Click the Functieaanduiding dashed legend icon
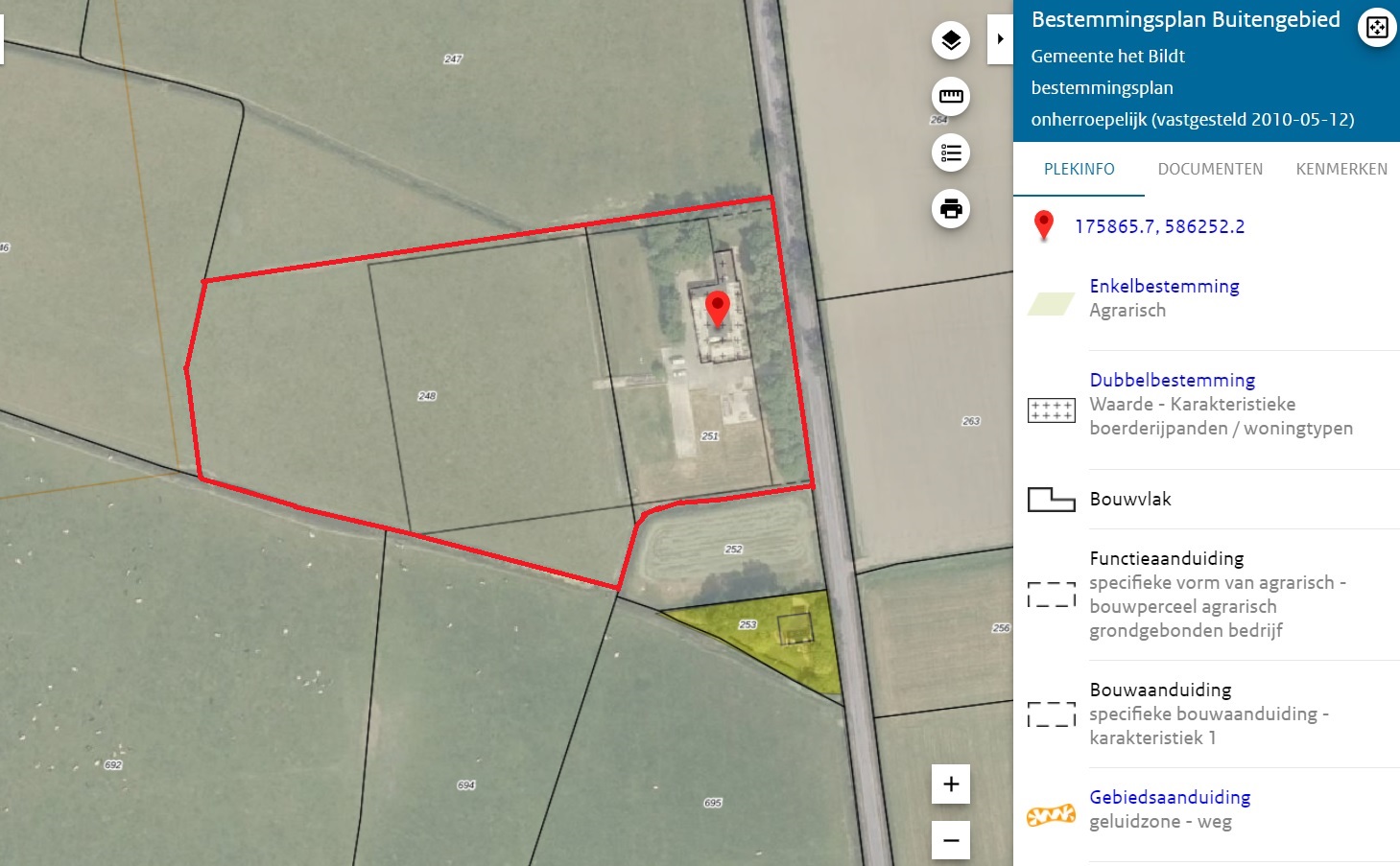The height and width of the screenshot is (866, 1400). 1052,595
